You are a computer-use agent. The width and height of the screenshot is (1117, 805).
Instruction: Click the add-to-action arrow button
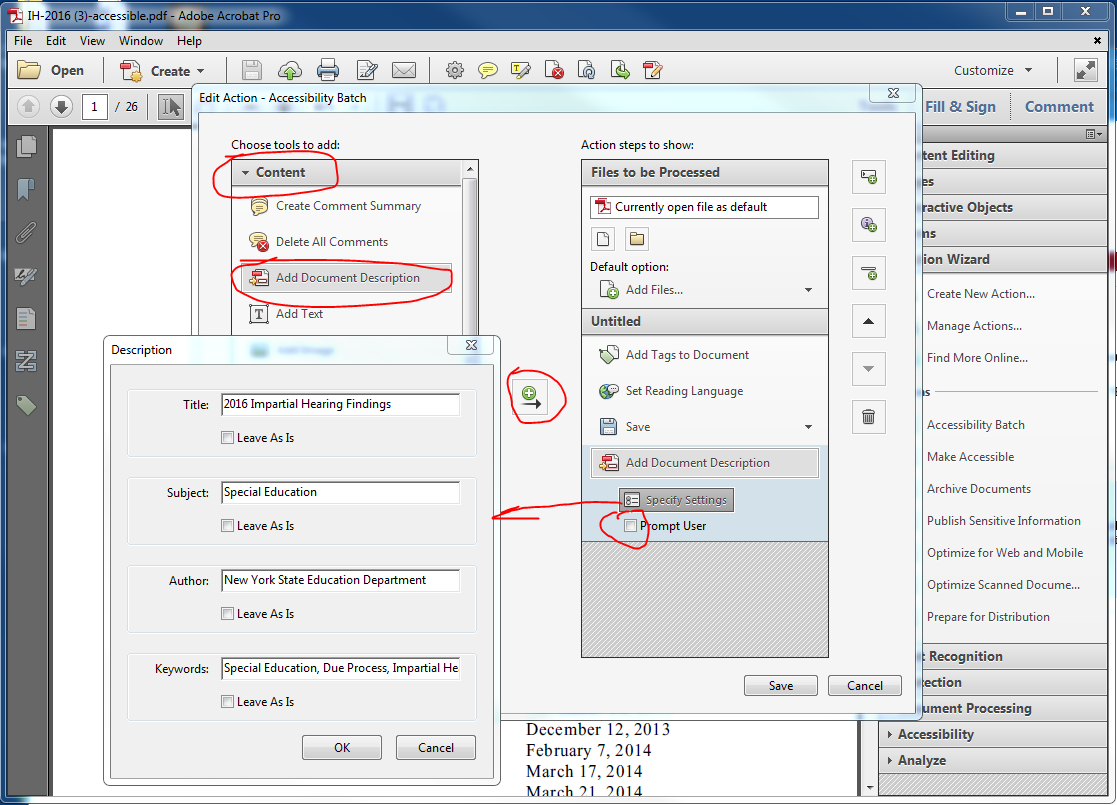(531, 395)
